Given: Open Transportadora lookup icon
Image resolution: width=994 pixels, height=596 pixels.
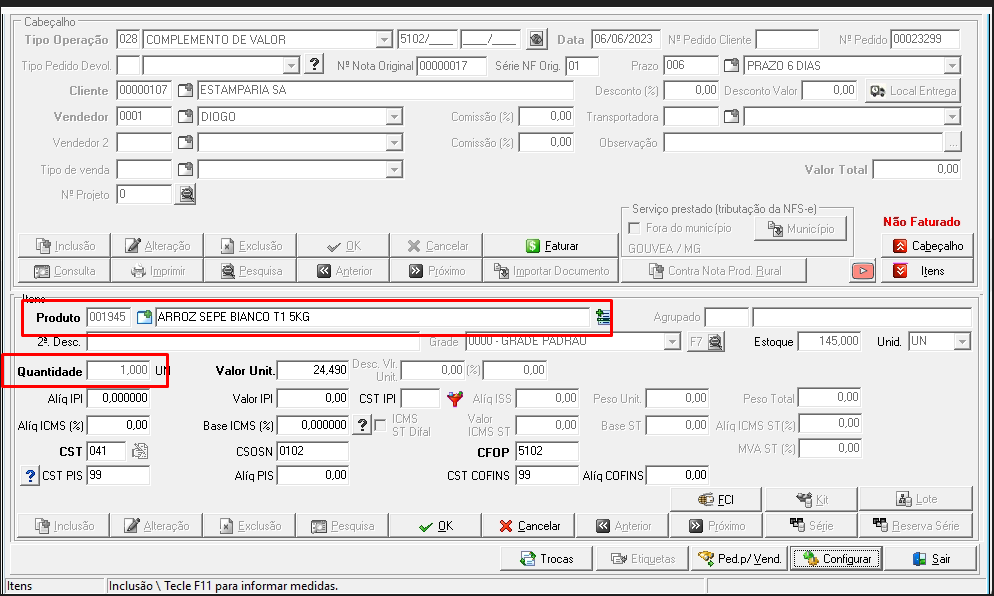Looking at the screenshot, I should tap(731, 117).
